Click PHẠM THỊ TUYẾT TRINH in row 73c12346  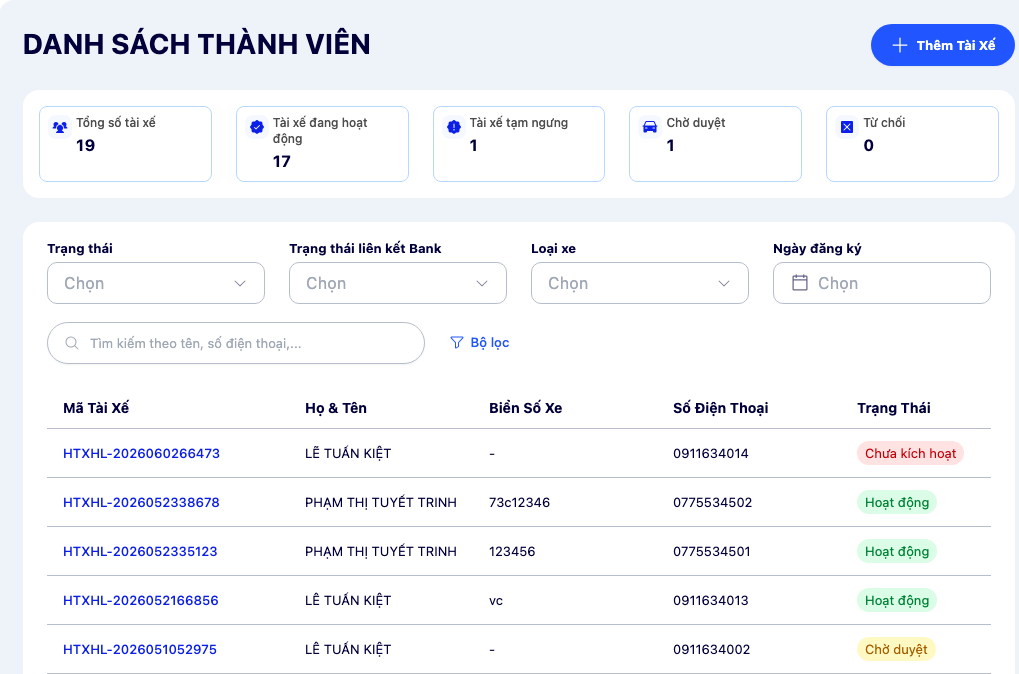[381, 502]
